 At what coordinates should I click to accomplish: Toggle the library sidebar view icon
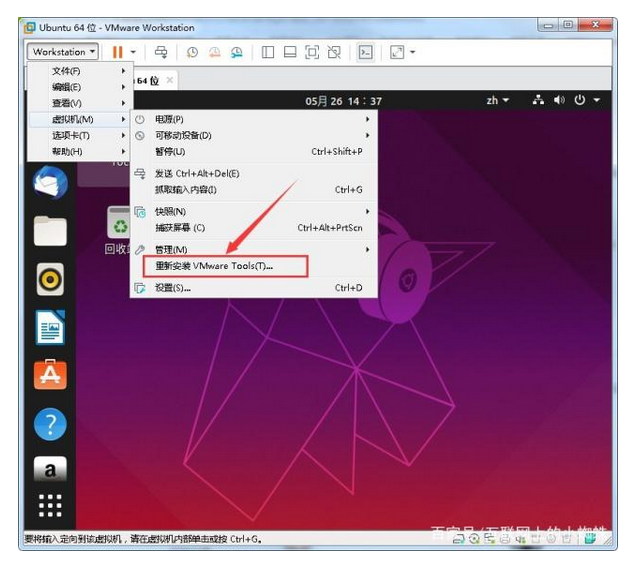pos(268,52)
